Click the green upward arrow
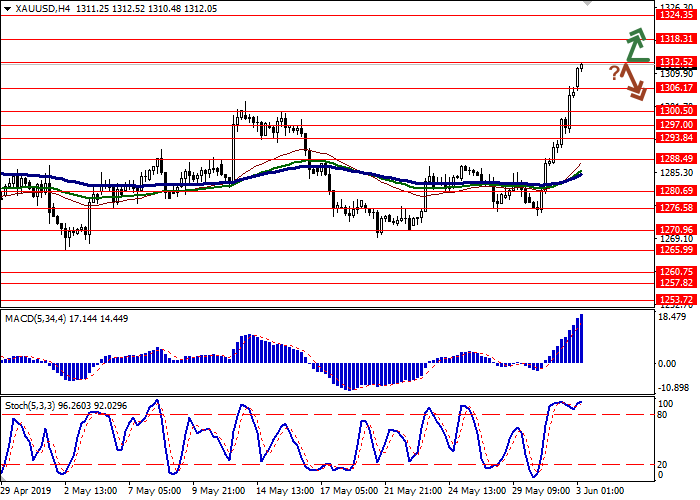Viewport: 700px width, 500px height. [635, 45]
